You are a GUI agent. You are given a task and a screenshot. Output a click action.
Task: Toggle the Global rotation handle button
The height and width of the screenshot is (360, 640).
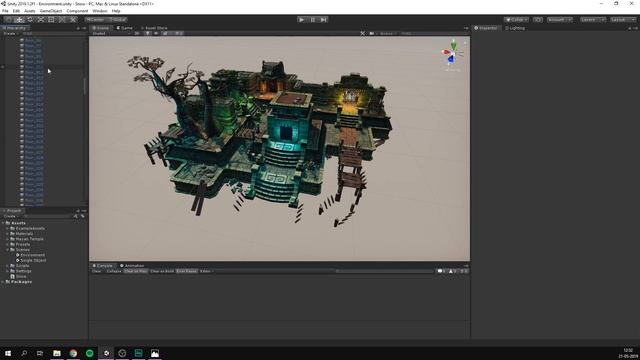point(118,20)
